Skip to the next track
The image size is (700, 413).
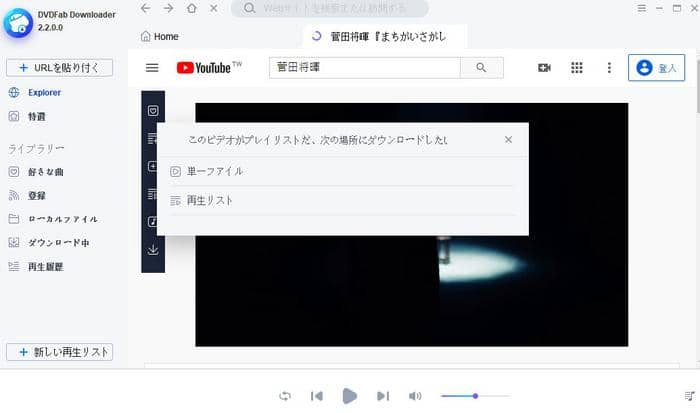click(x=383, y=396)
